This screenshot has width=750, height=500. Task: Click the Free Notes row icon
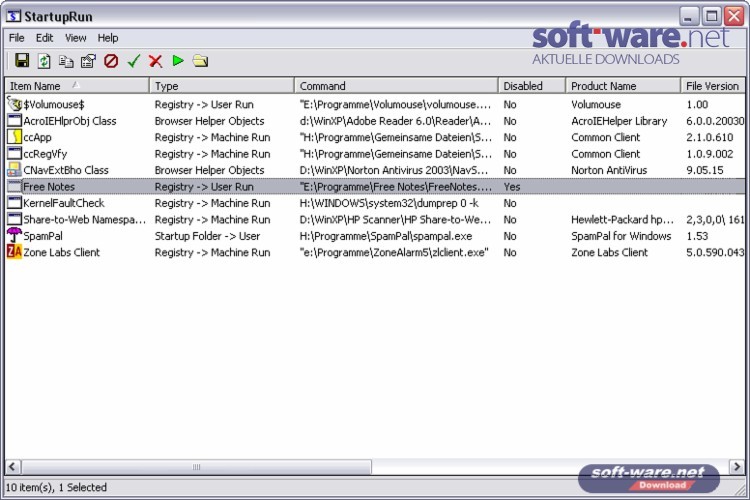pos(14,187)
